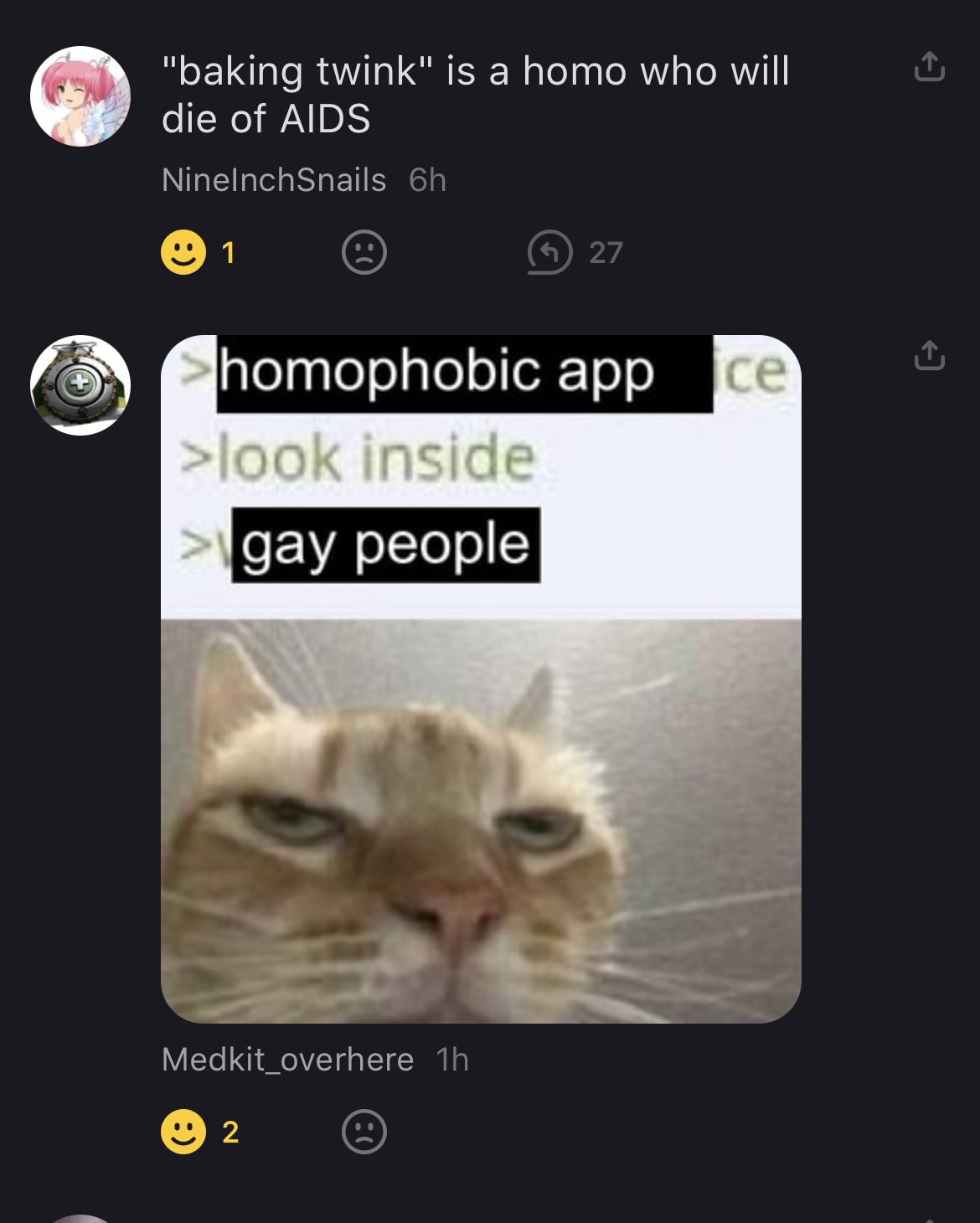Open the Medkit_overhere username link
Screen dimensions: 980x1223
(x=287, y=1060)
